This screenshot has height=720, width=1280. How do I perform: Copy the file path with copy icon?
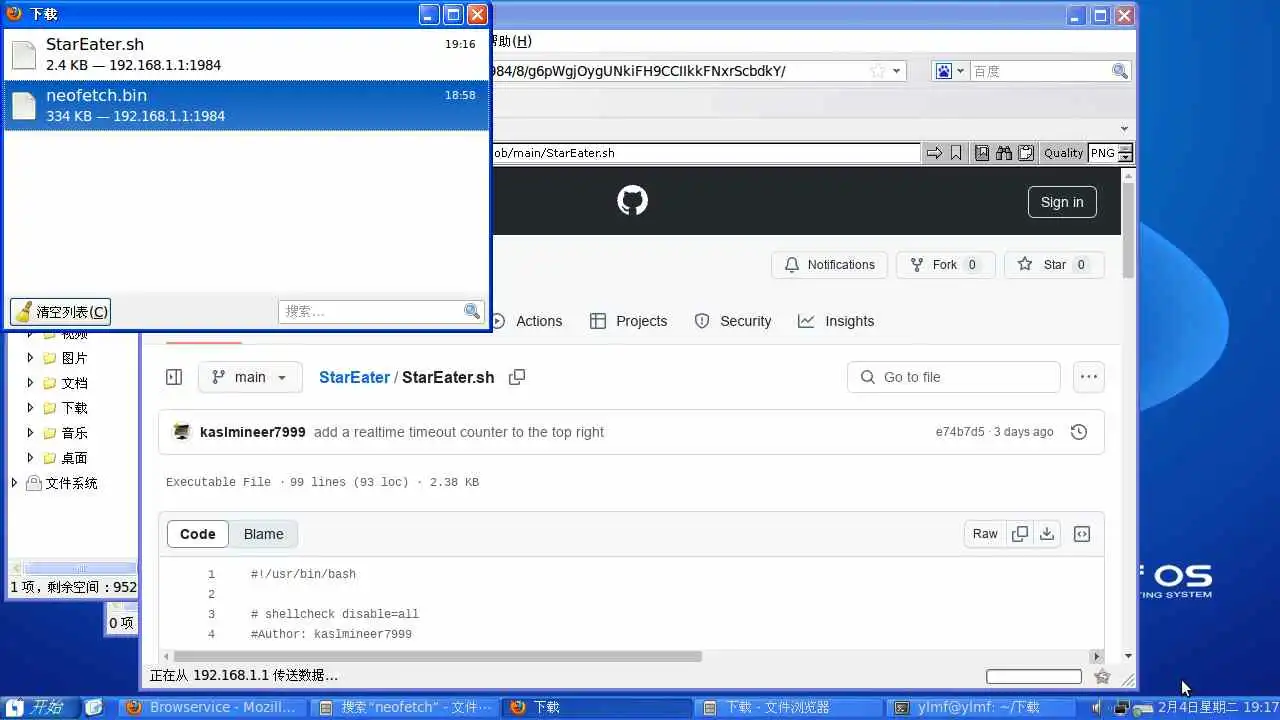[x=517, y=377]
